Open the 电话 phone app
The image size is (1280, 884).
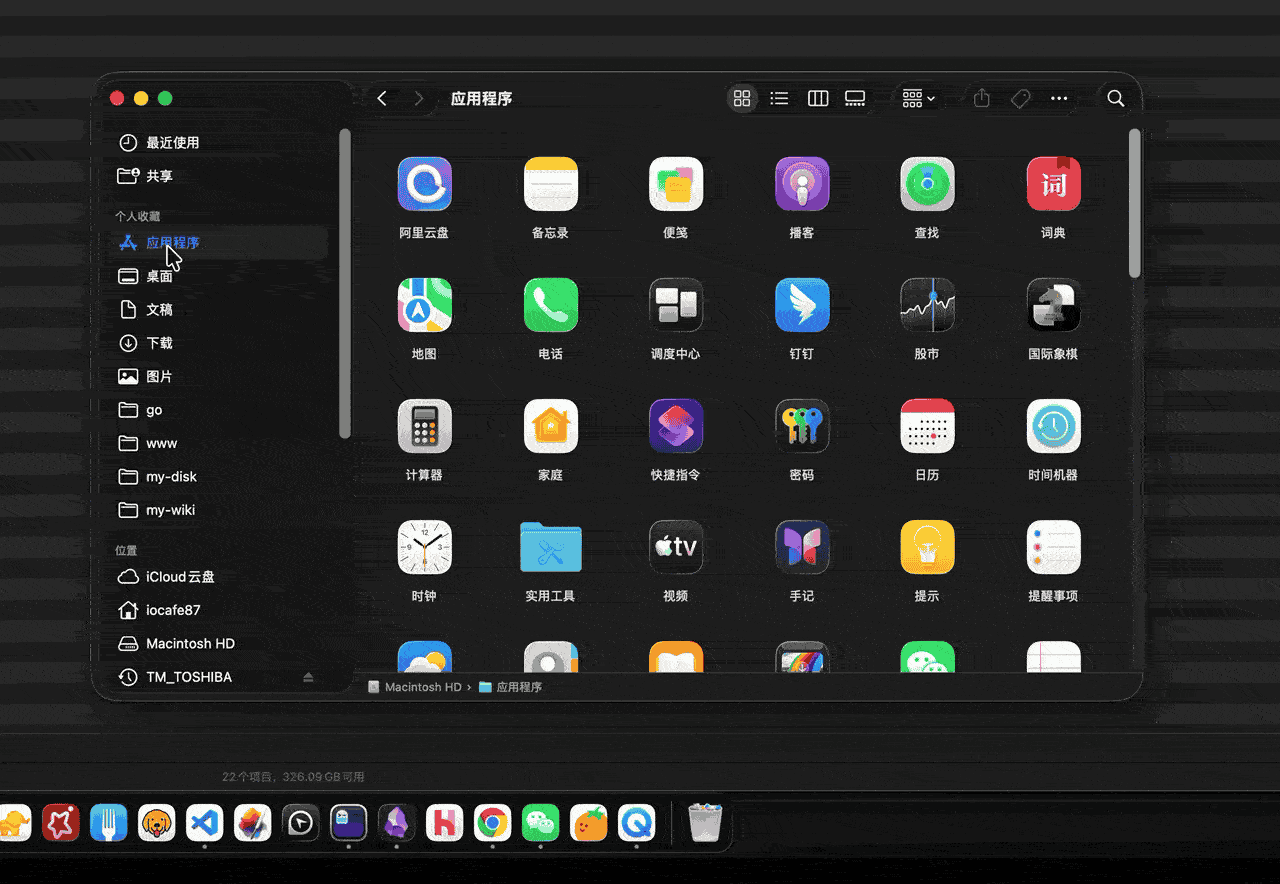(550, 305)
